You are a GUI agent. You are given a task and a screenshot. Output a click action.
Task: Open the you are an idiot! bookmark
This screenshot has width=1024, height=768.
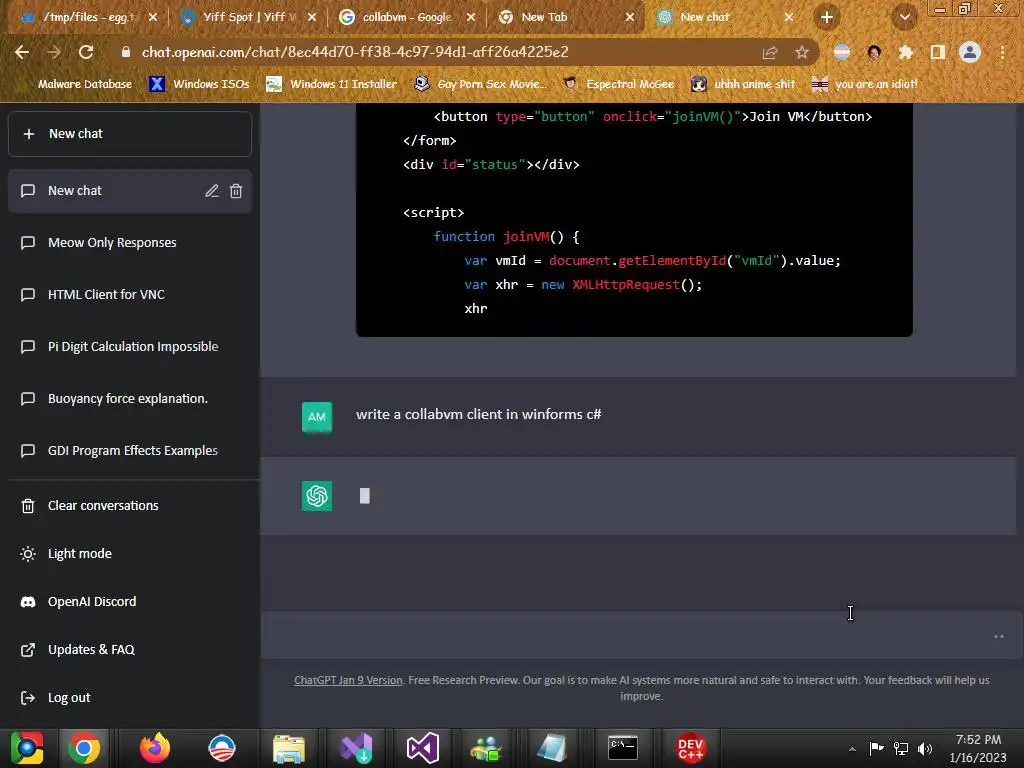[864, 84]
